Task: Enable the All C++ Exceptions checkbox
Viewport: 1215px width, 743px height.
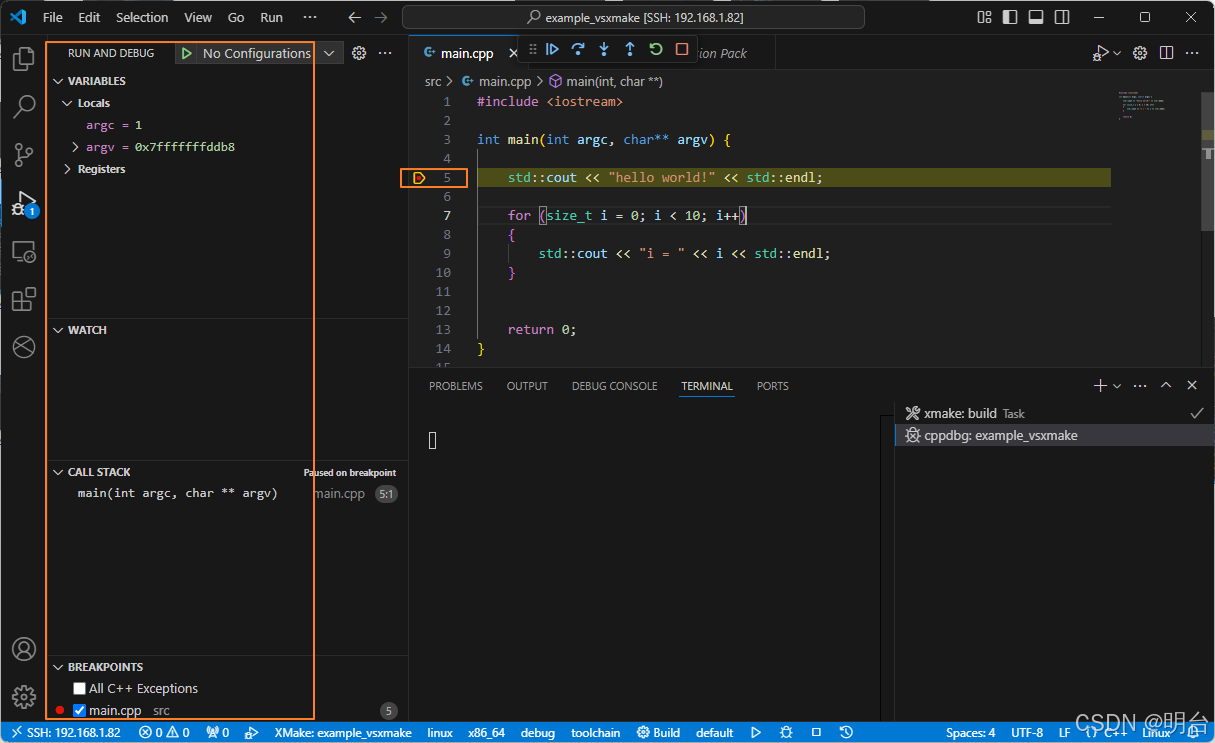Action: tap(79, 689)
